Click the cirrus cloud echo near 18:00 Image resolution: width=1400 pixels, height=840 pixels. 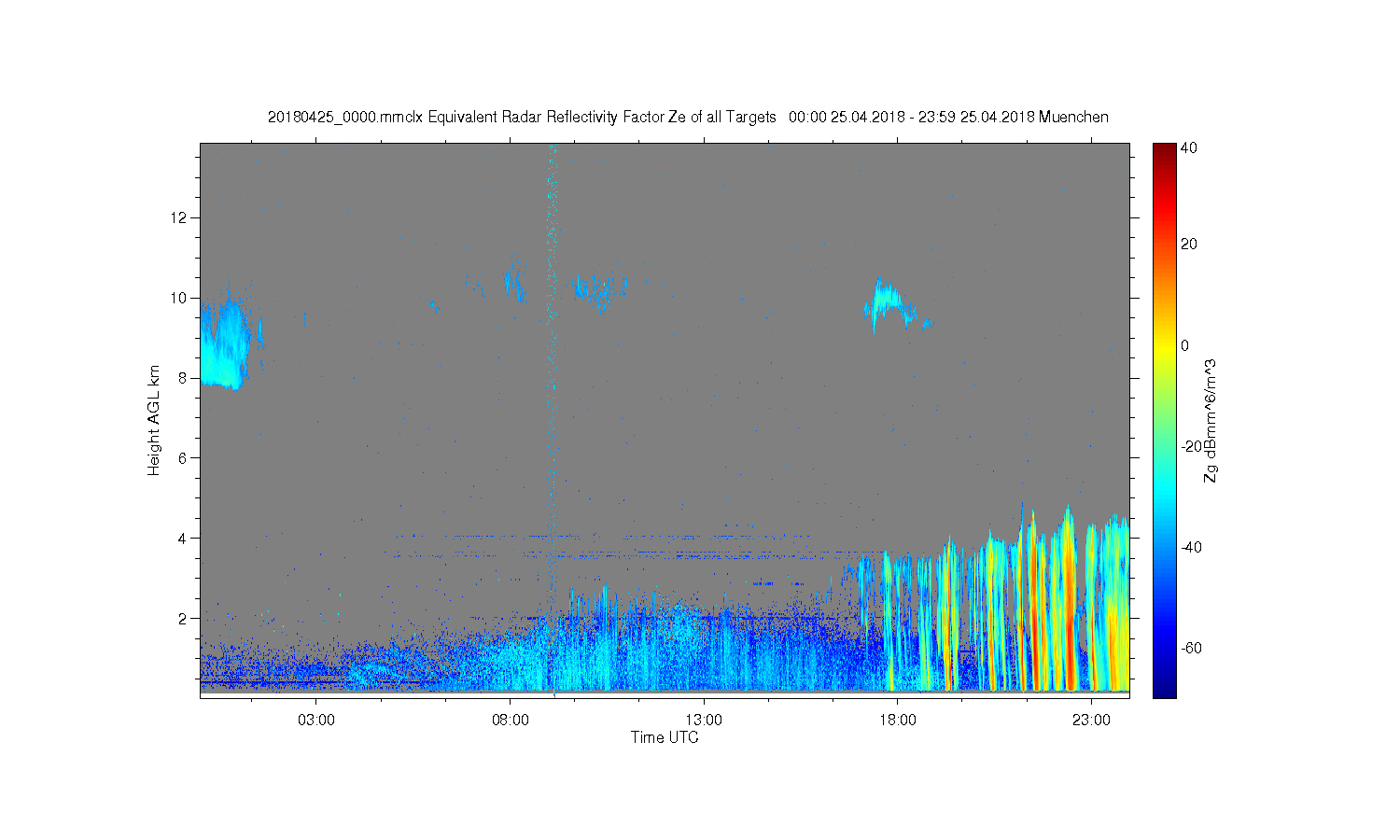point(896,305)
